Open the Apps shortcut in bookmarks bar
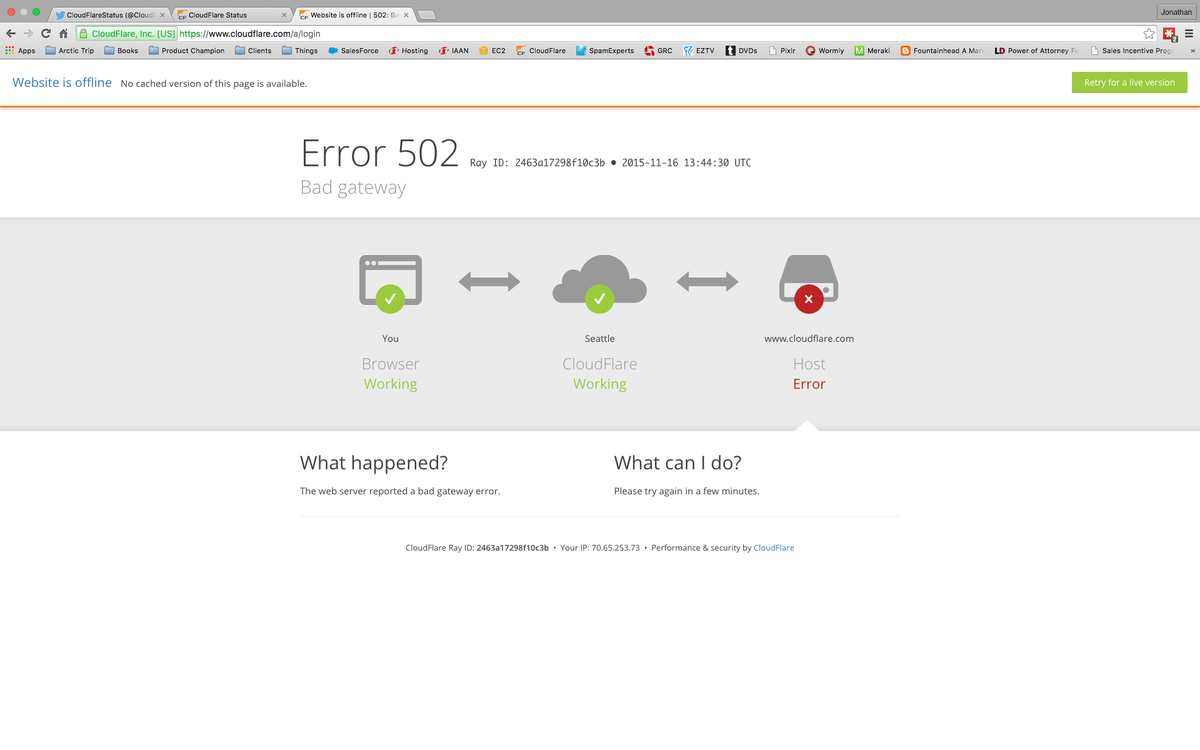 [20, 50]
